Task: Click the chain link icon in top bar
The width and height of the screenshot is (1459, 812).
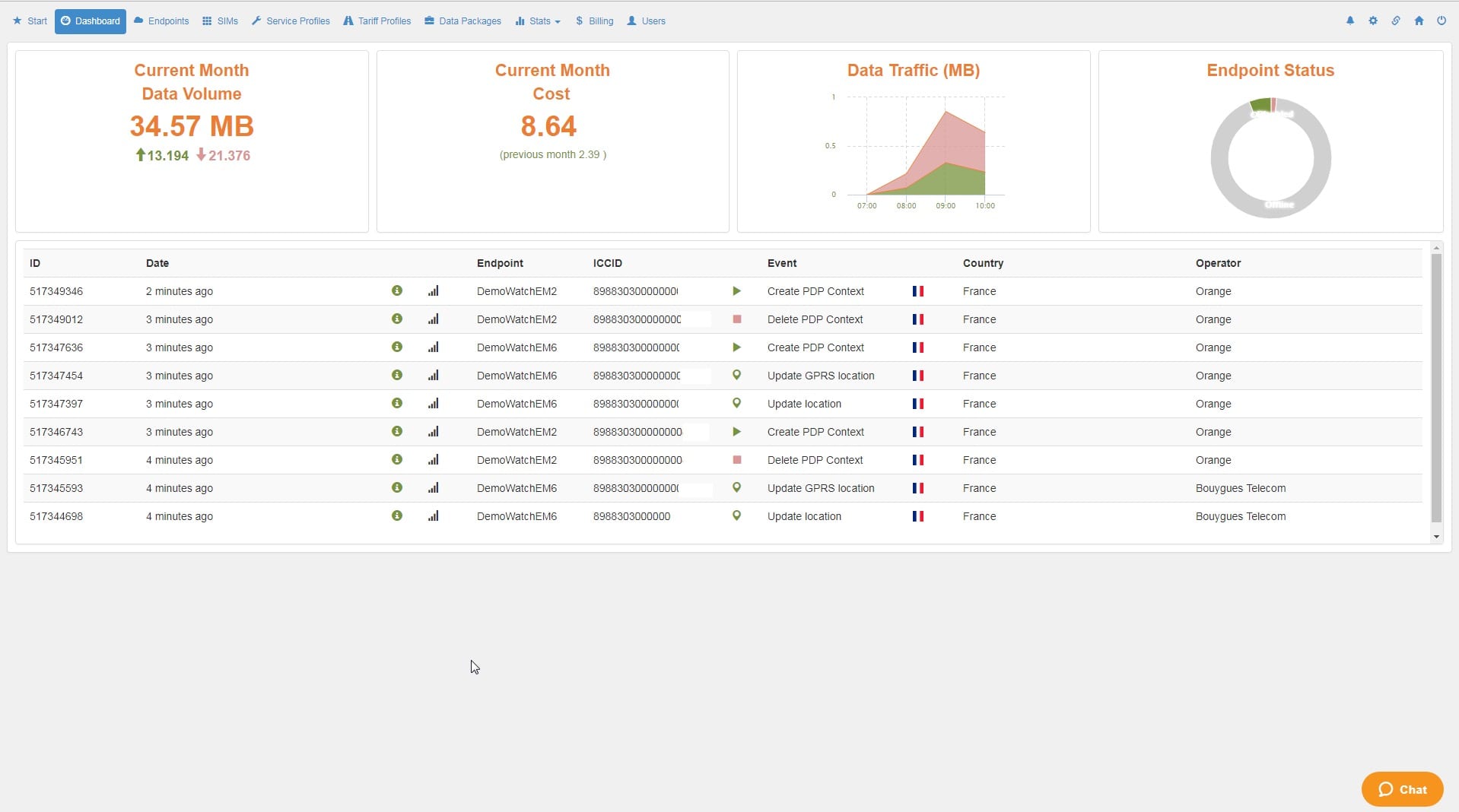Action: coord(1396,21)
